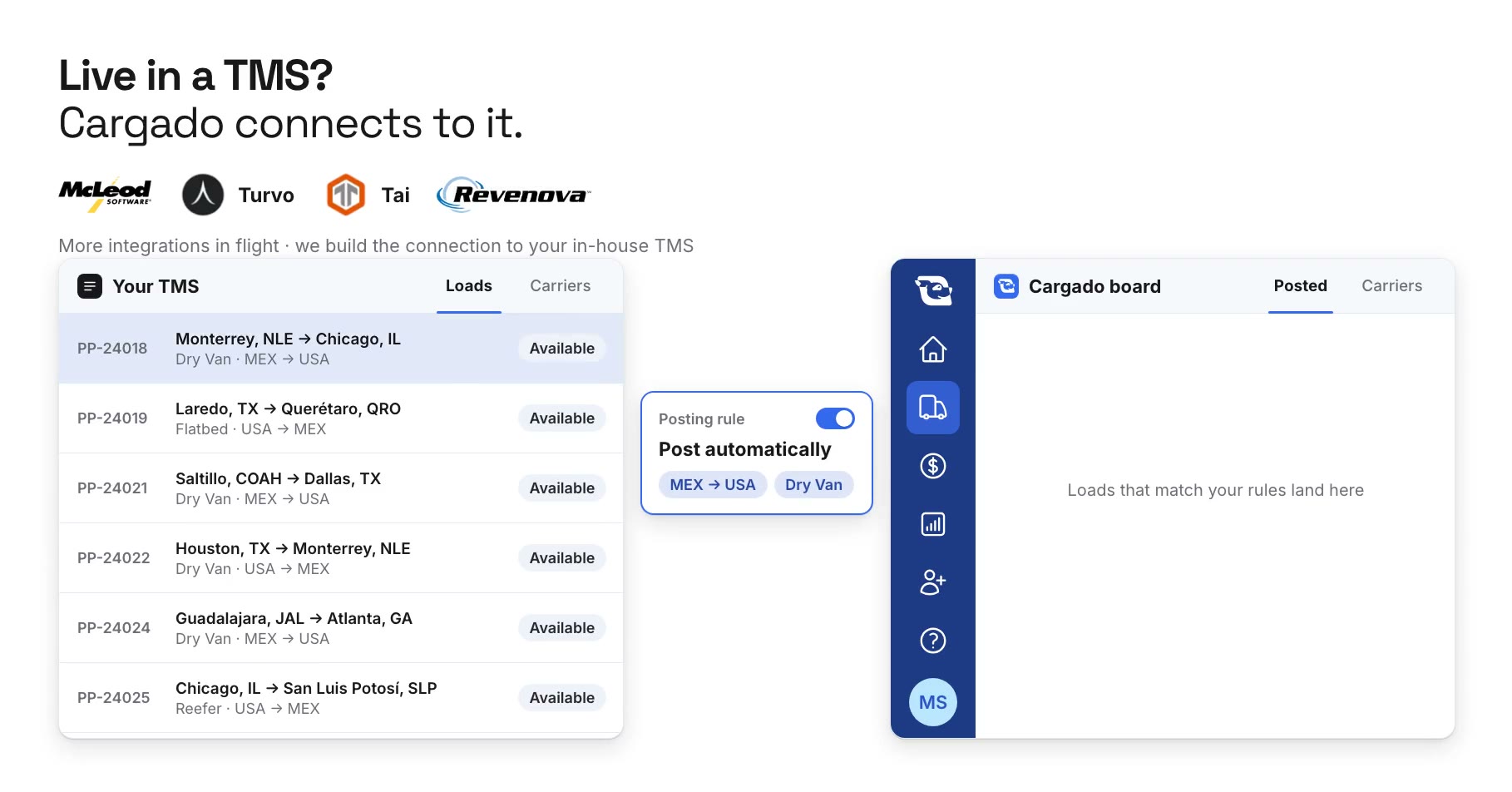Click Available badge for PP-24025
This screenshot has height=792, width=1512.
tap(562, 698)
